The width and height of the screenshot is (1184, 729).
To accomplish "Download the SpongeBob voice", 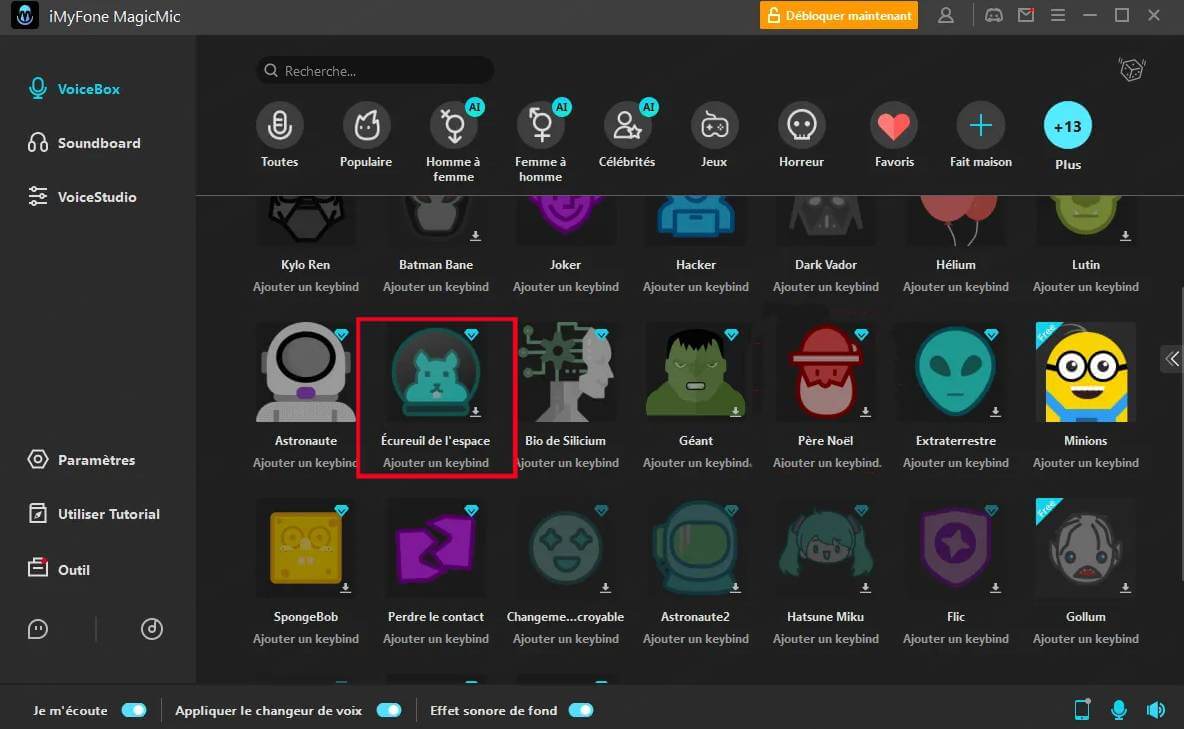I will 345,588.
